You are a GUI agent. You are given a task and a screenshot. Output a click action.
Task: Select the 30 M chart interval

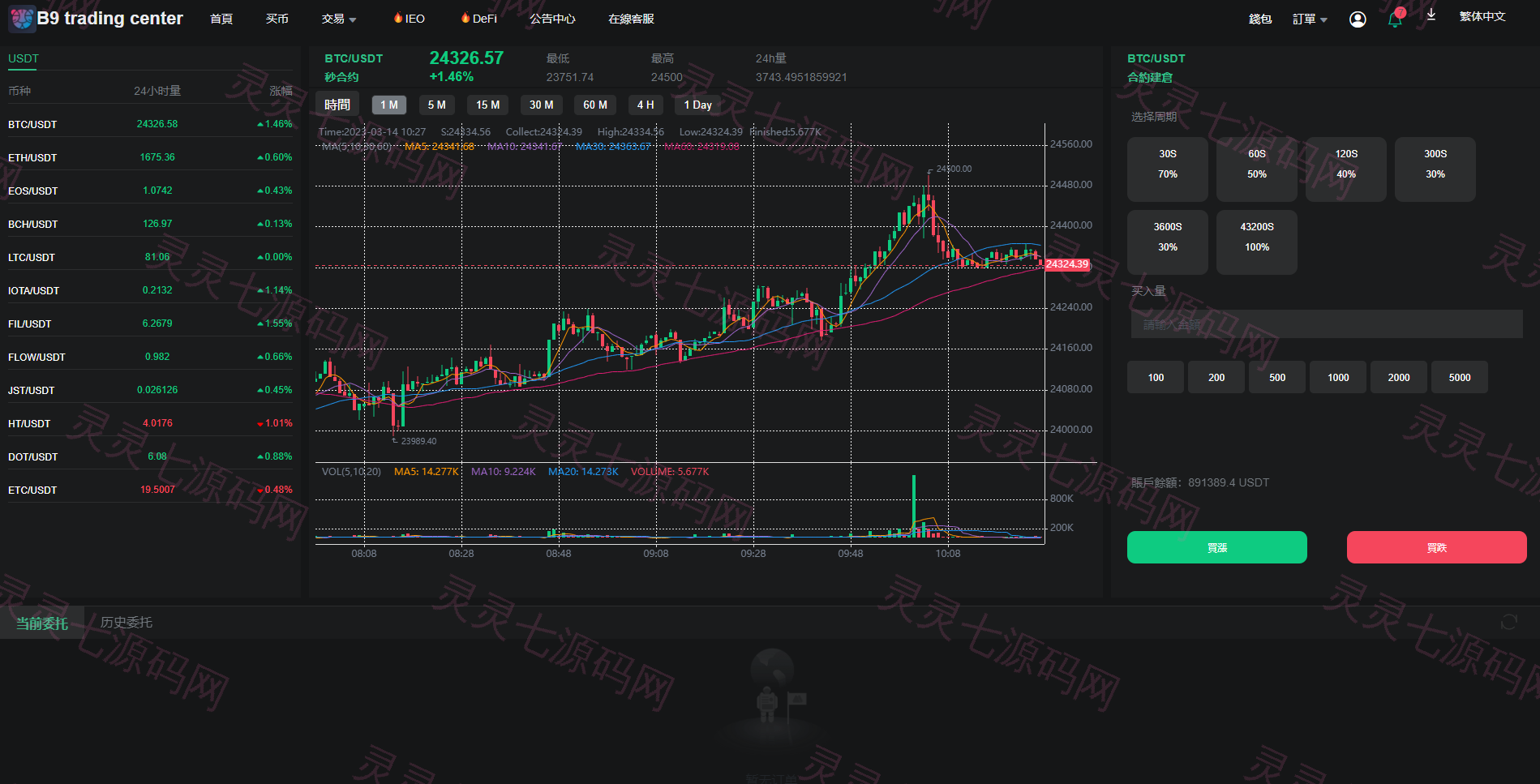click(x=542, y=105)
